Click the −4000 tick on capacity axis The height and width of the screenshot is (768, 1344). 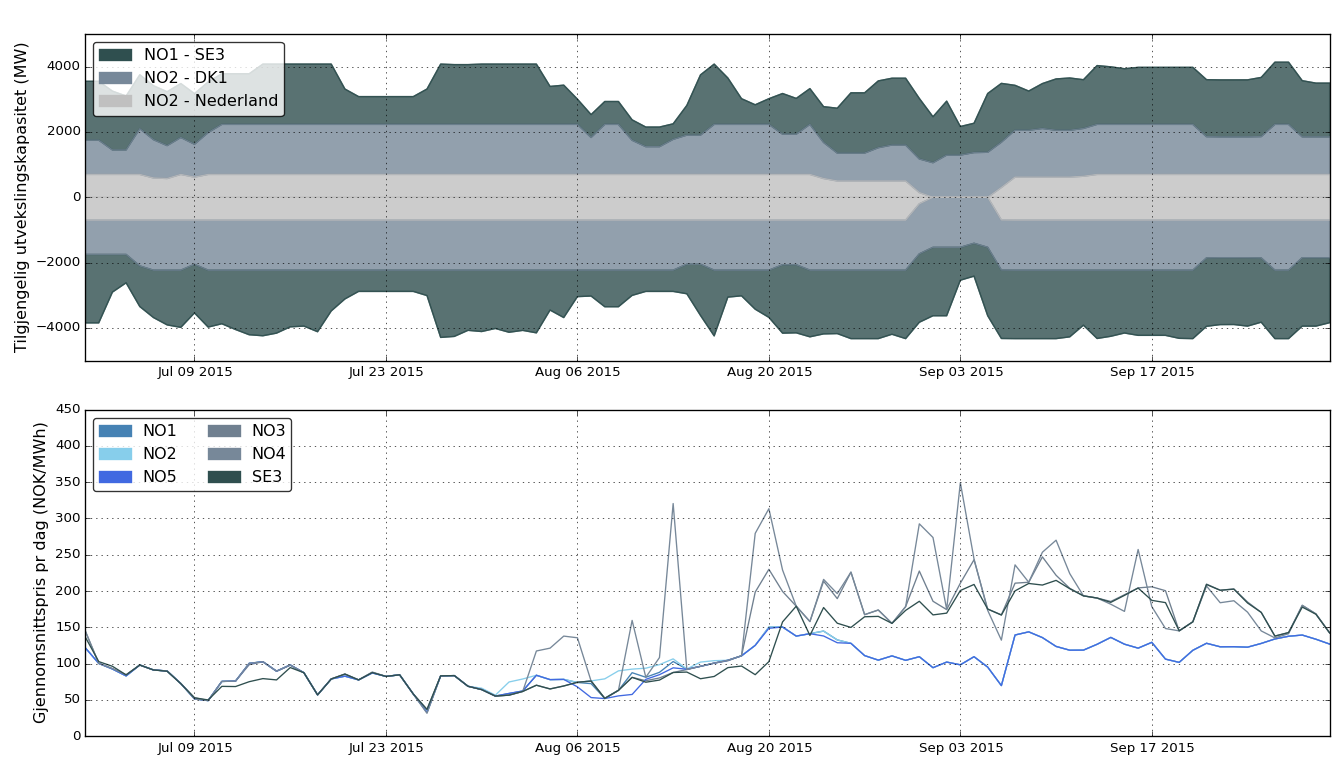[60, 327]
